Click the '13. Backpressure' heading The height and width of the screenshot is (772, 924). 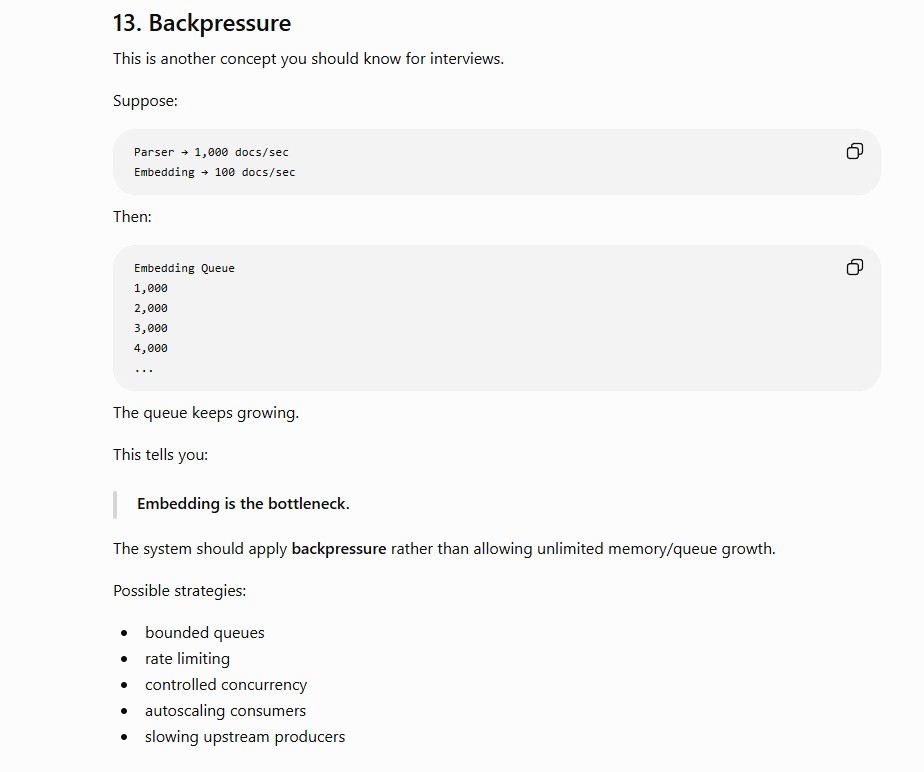pos(202,23)
